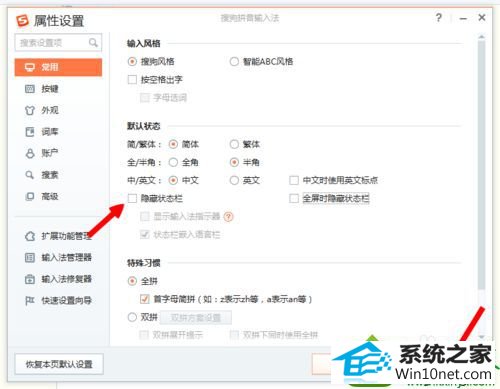
Task: Click the 快速设置向导 flag icon
Action: pos(30,301)
